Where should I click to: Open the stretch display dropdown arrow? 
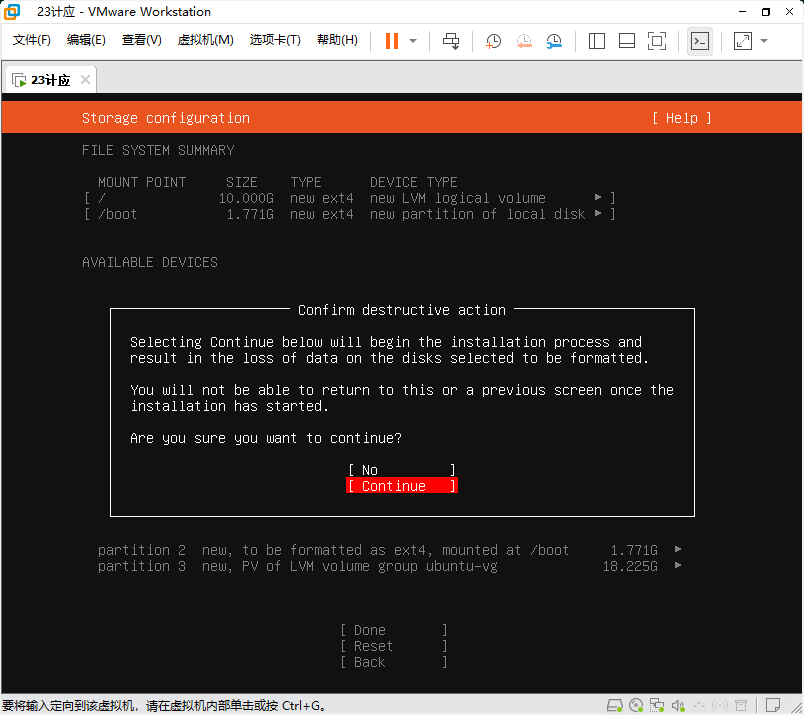[764, 41]
